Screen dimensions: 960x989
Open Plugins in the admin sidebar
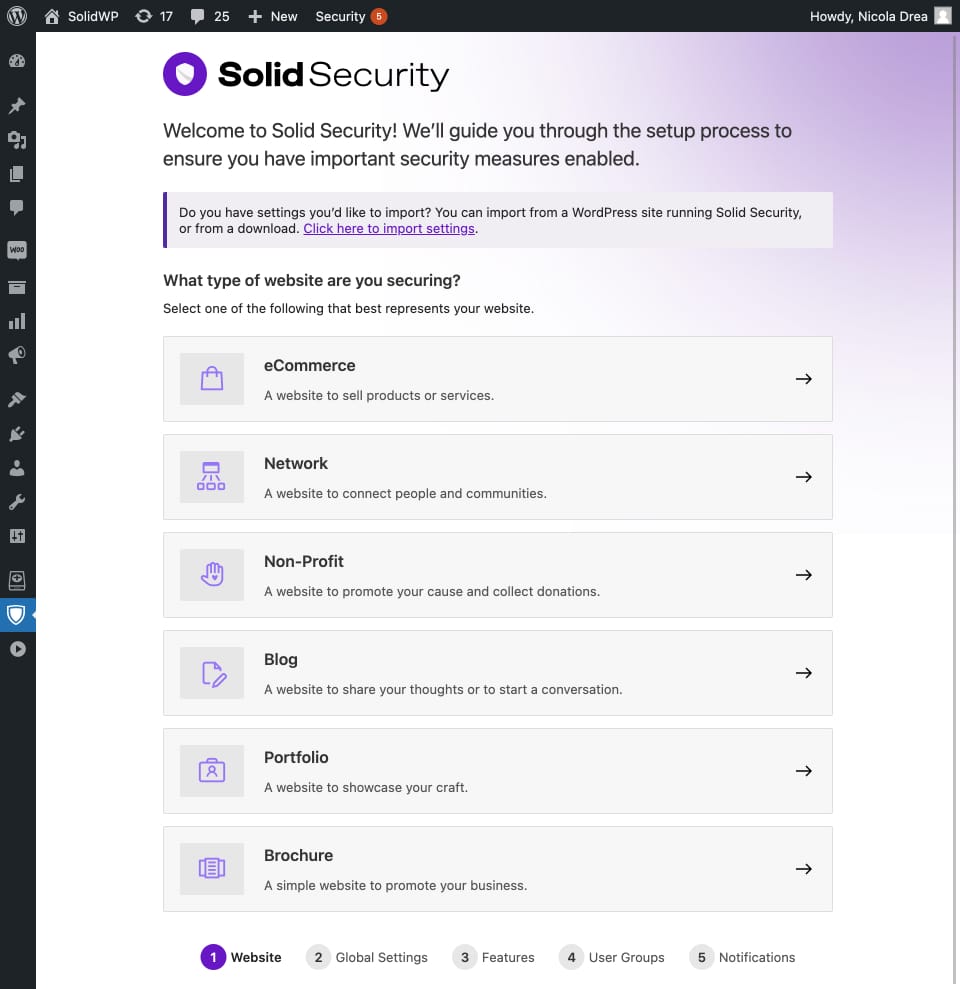click(16, 434)
